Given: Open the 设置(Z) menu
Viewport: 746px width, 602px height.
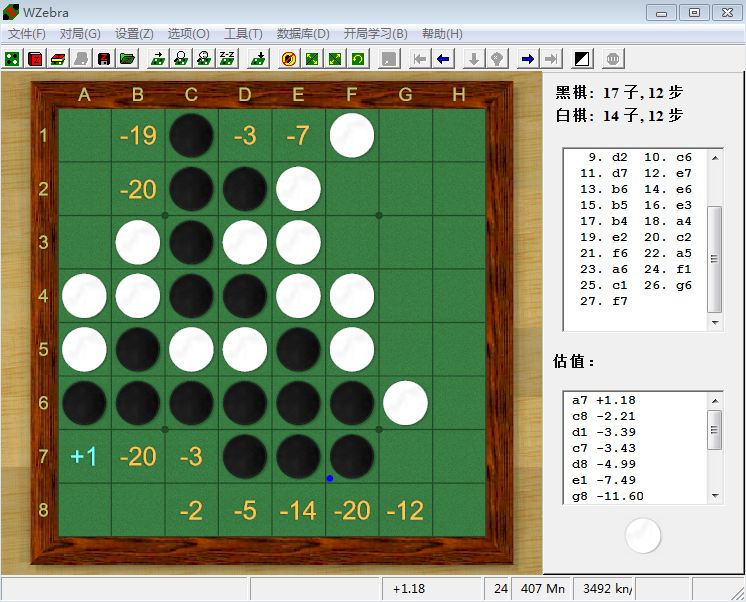Looking at the screenshot, I should 134,34.
